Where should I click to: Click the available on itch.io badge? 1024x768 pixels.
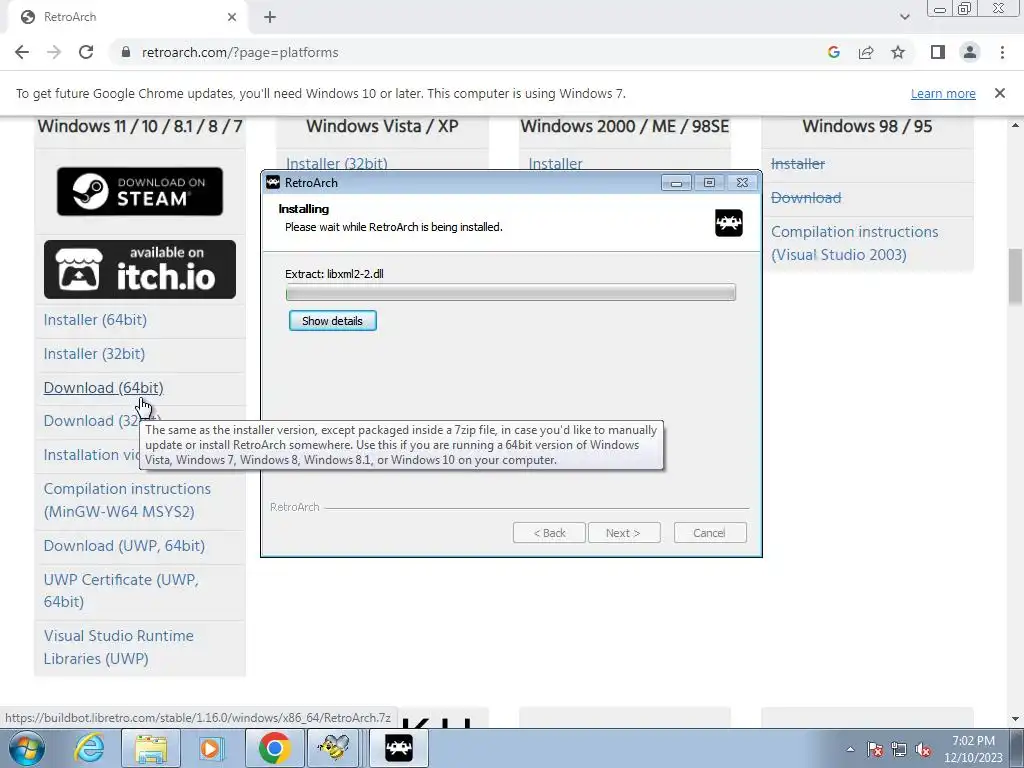click(x=140, y=269)
